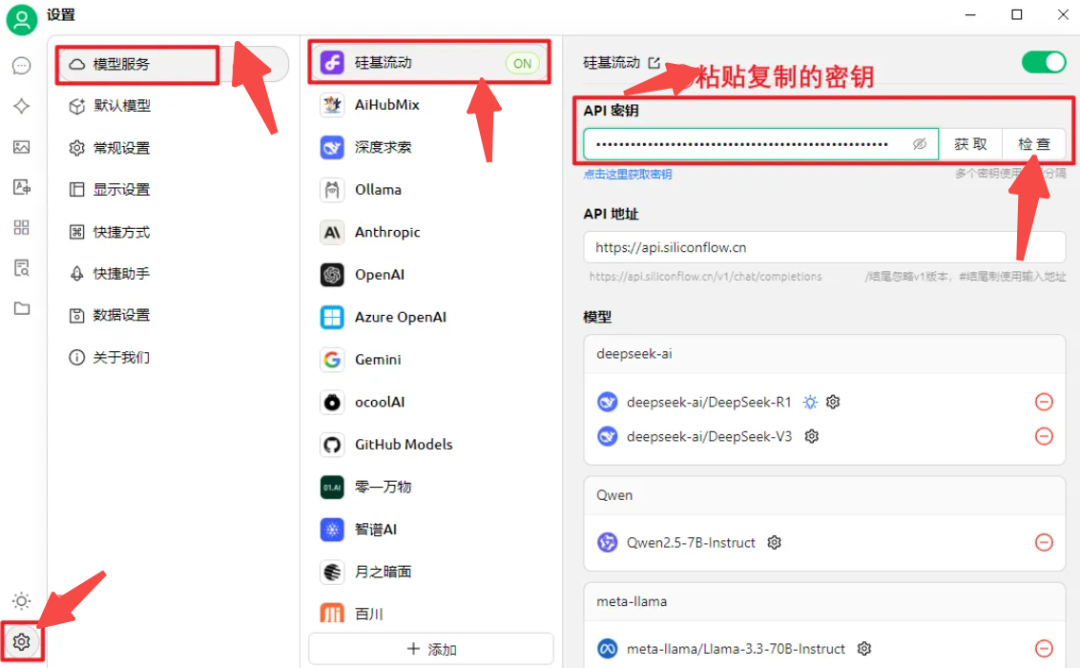
Task: Select 数据设置 settings menu
Action: [173, 315]
